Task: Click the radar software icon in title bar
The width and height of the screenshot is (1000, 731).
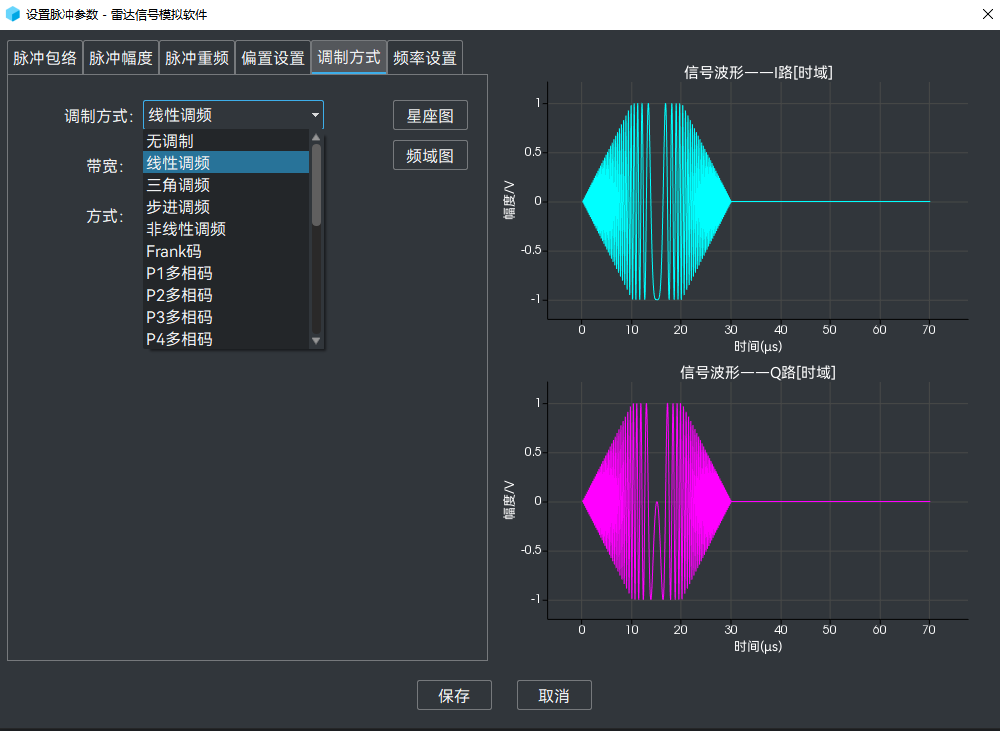Action: click(14, 14)
